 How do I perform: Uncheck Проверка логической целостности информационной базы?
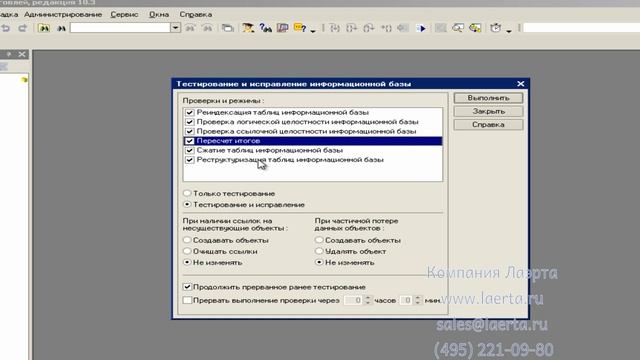coord(189,122)
